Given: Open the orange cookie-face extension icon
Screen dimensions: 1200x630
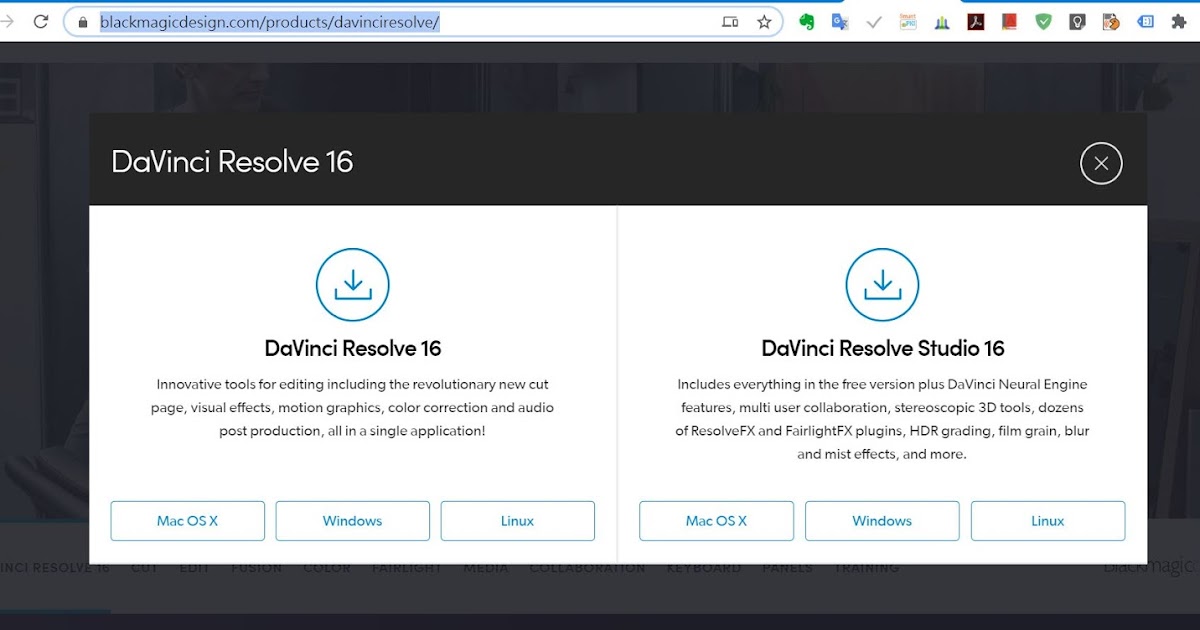Looking at the screenshot, I should tap(1111, 21).
